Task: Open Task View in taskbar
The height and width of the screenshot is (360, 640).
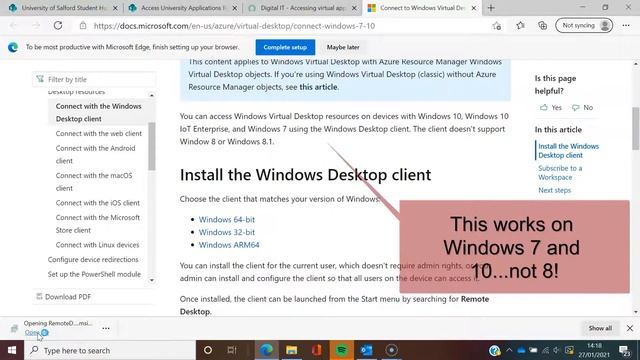Action: [x=232, y=350]
